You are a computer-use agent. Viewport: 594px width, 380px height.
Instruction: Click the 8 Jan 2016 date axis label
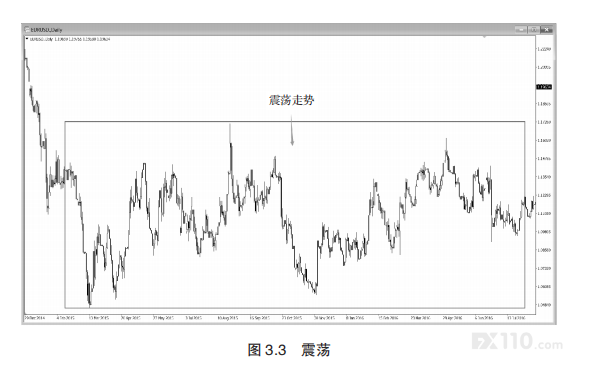(355, 318)
